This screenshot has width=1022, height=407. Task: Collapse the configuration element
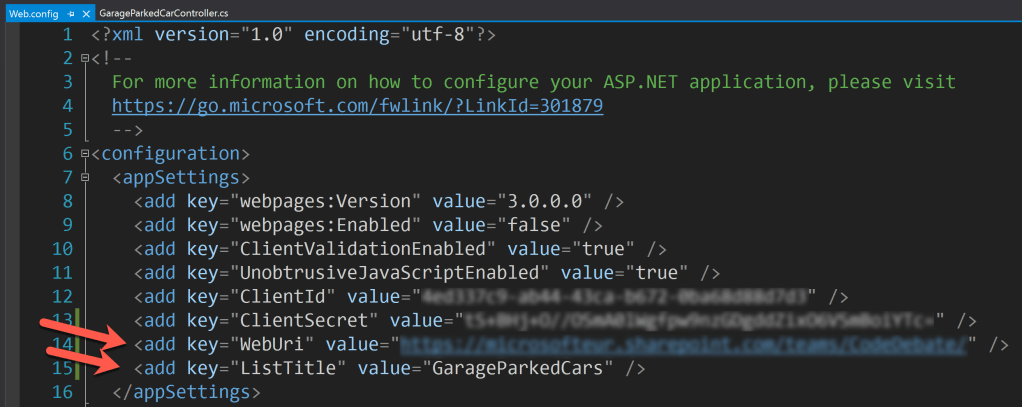84,154
